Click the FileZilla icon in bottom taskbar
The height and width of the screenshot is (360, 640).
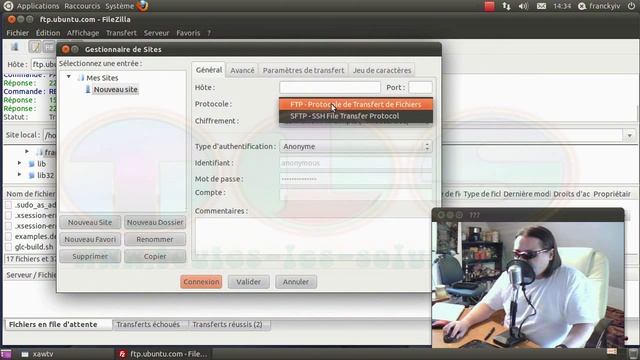122,354
